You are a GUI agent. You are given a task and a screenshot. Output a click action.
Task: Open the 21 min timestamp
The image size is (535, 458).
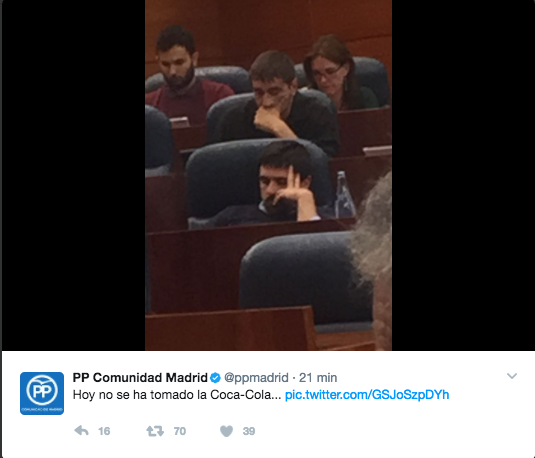[x=318, y=378]
